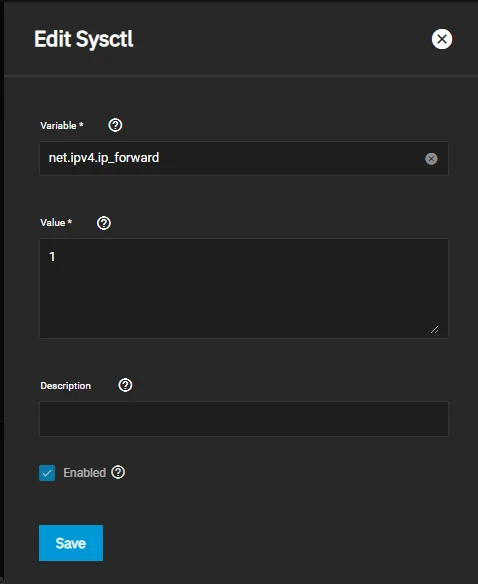Click the Edit Sysctl heading
The image size is (478, 584).
coord(84,39)
